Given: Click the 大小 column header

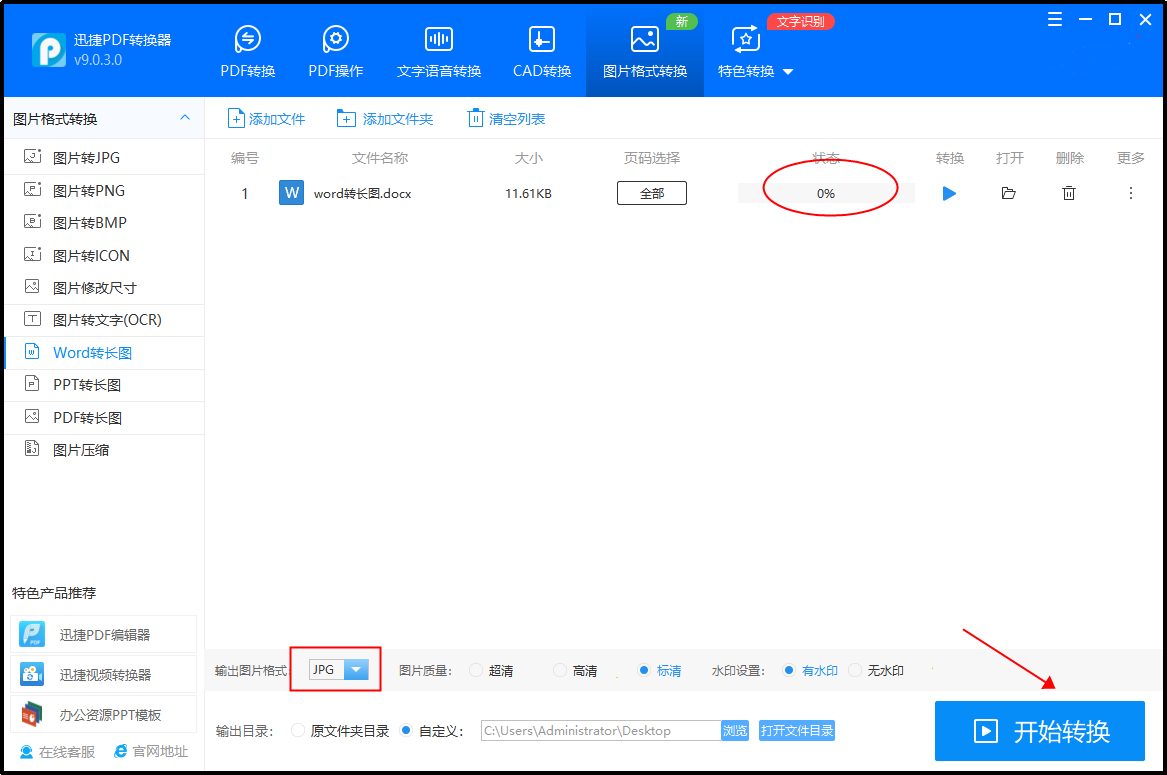Looking at the screenshot, I should point(528,158).
